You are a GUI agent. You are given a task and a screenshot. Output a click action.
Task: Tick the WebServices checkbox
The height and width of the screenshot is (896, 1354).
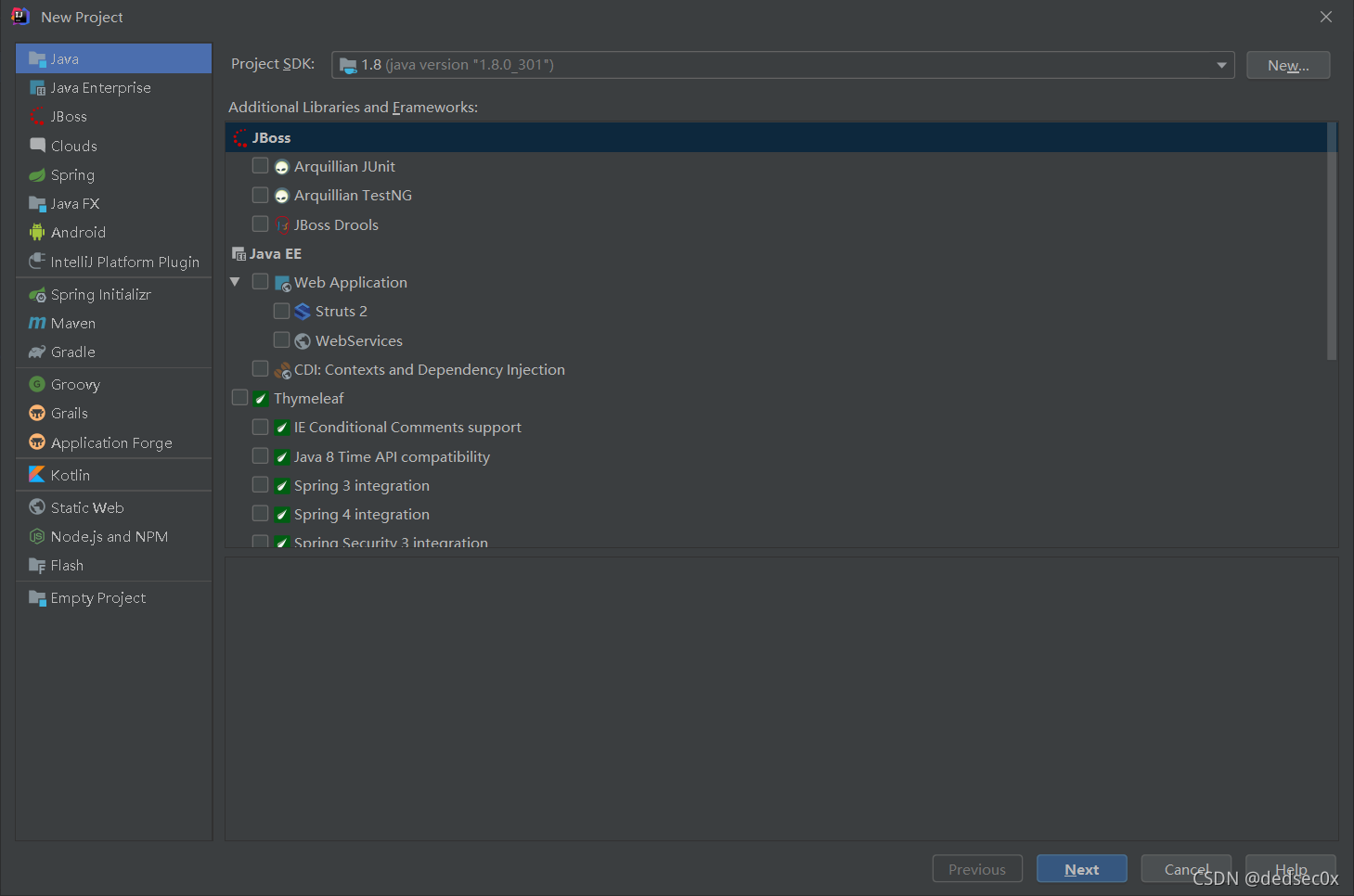coord(281,339)
